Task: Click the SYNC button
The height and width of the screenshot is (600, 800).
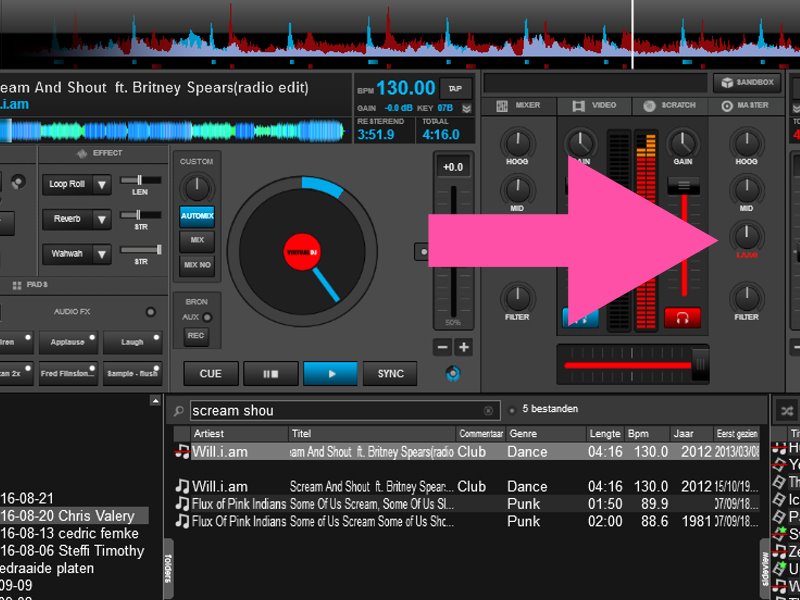Action: tap(390, 374)
